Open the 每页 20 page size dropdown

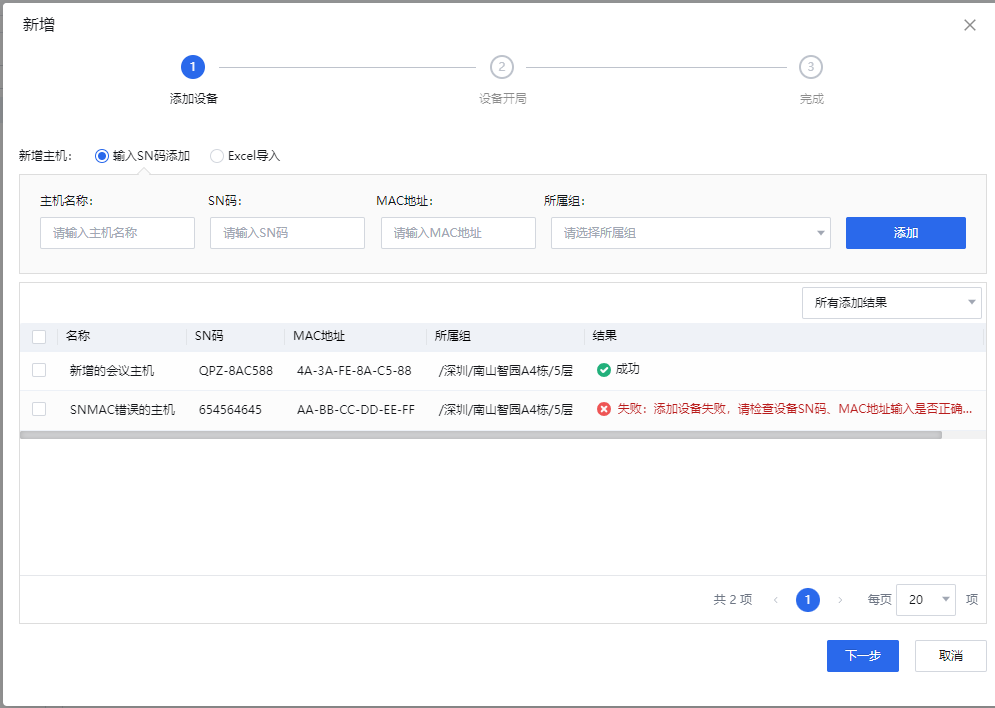926,600
